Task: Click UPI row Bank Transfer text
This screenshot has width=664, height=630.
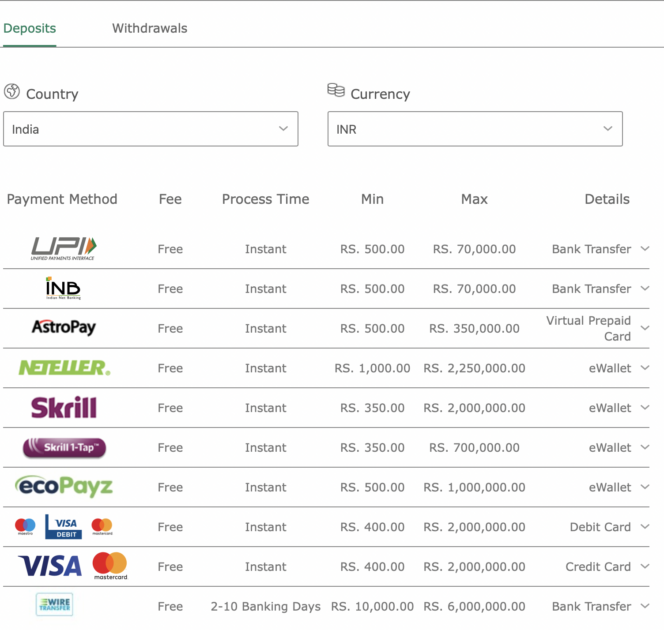Action: pyautogui.click(x=591, y=249)
